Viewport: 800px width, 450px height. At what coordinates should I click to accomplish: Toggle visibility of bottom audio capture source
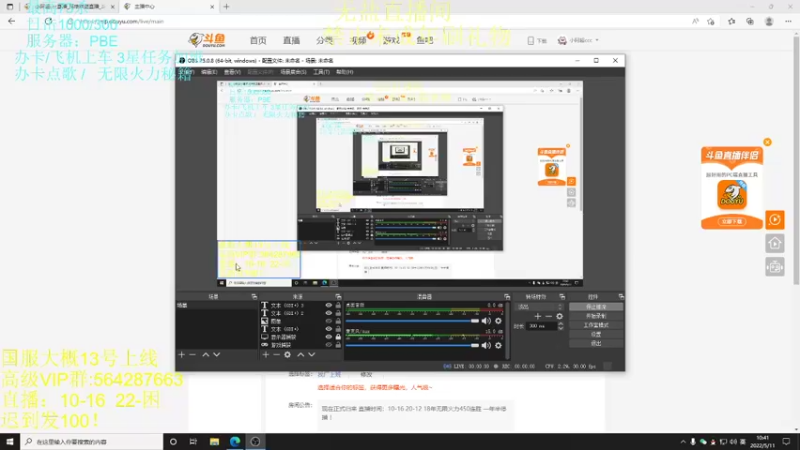329,345
